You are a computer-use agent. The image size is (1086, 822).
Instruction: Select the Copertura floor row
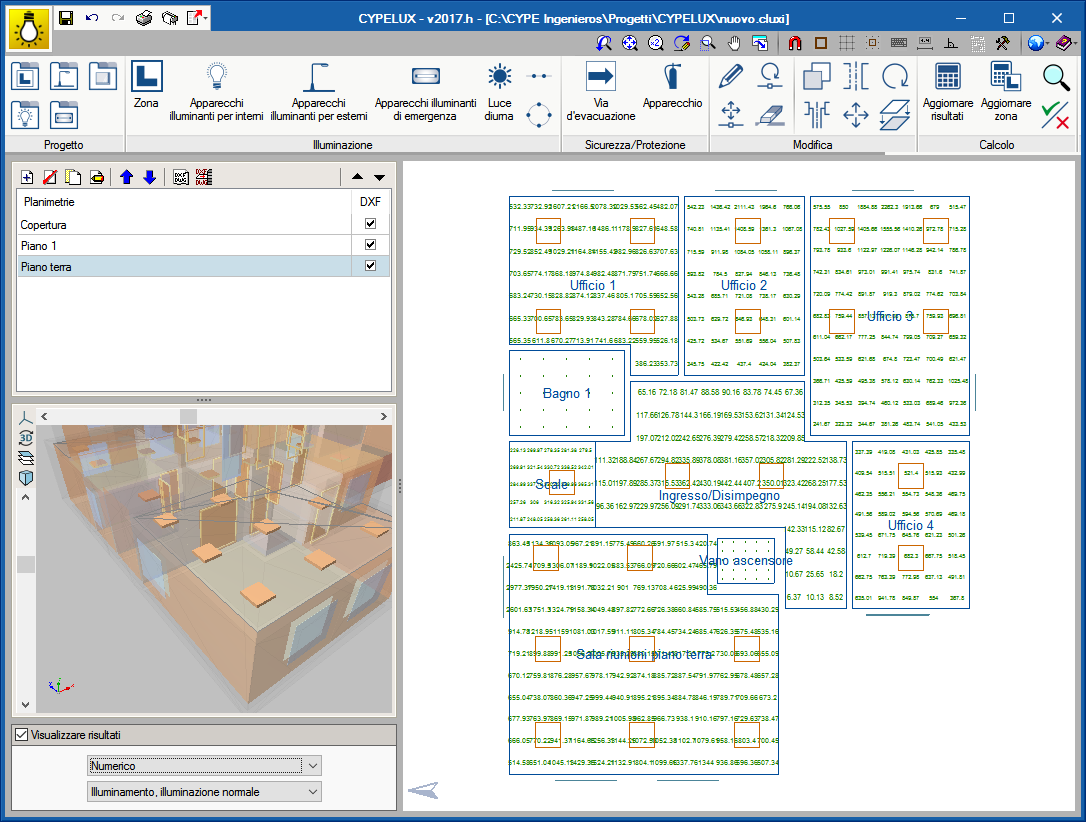204,224
